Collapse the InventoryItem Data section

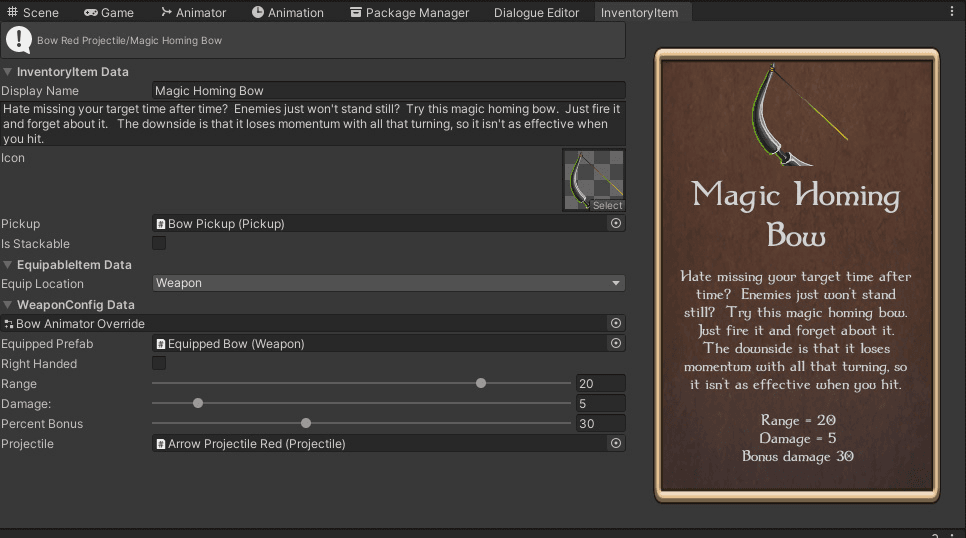click(x=8, y=72)
